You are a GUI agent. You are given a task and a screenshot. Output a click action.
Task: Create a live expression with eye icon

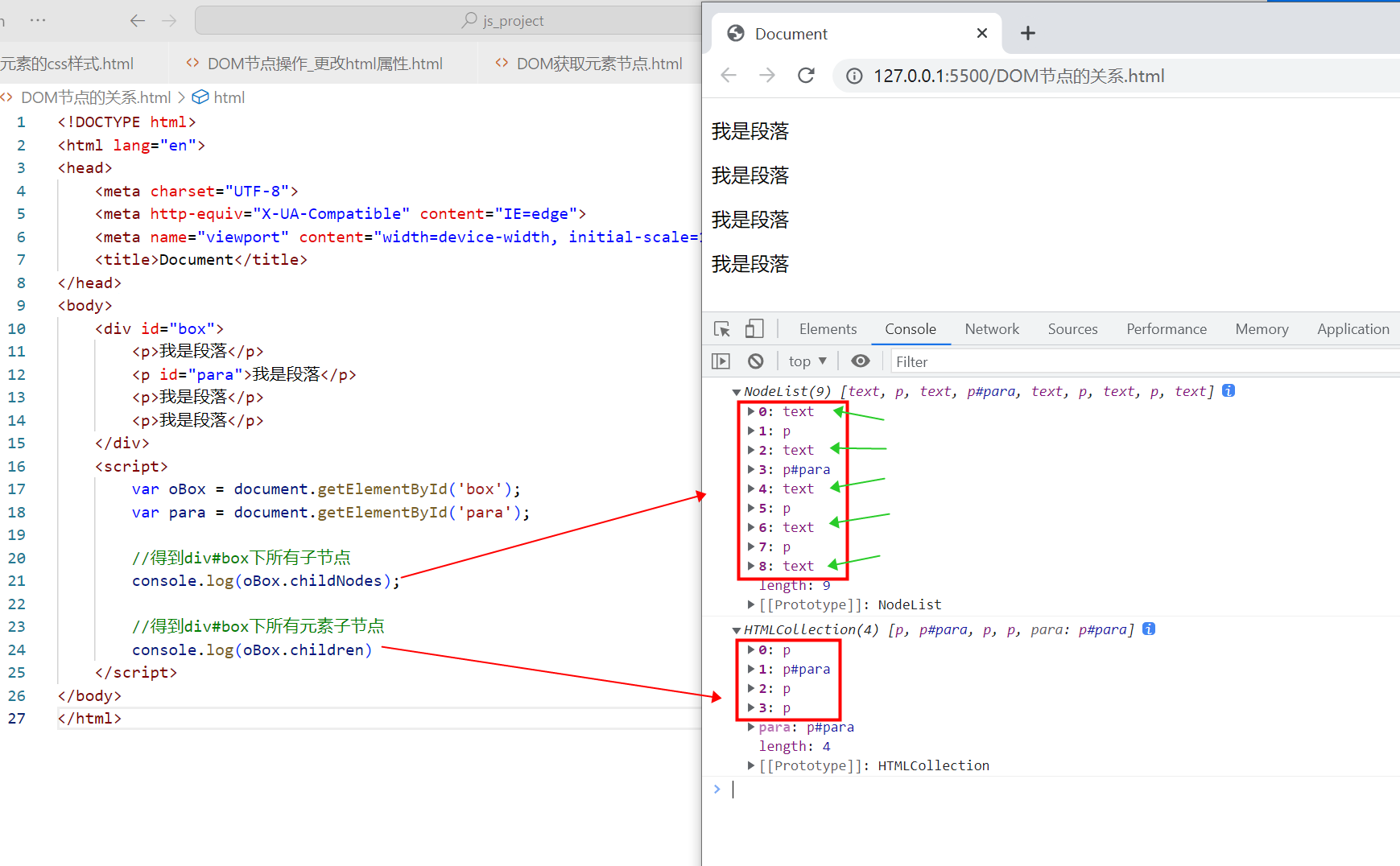tap(861, 361)
